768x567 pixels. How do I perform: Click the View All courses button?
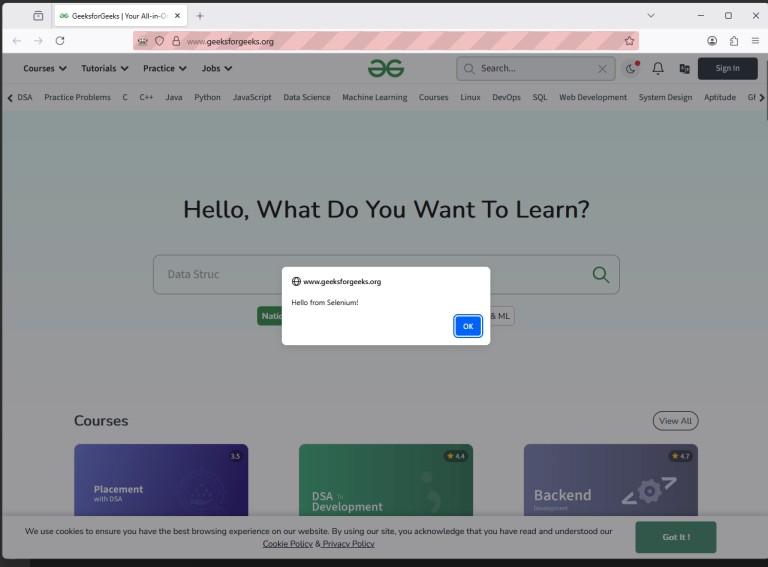coord(675,421)
